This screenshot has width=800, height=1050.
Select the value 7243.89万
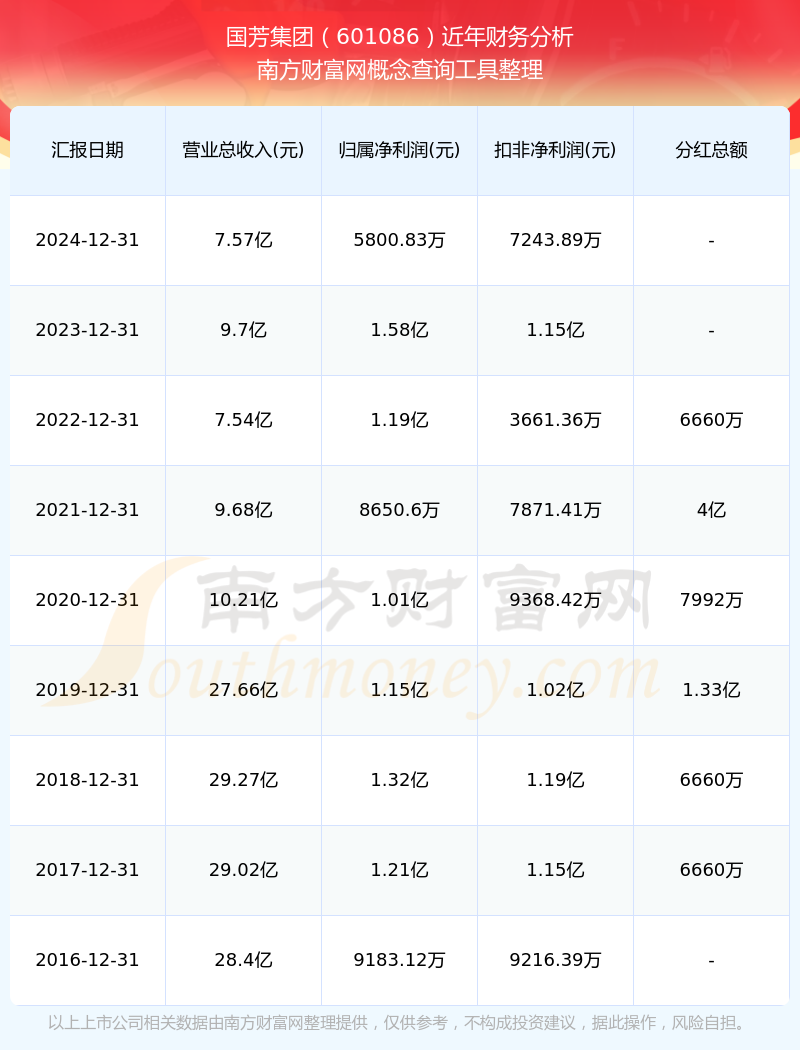click(x=556, y=240)
